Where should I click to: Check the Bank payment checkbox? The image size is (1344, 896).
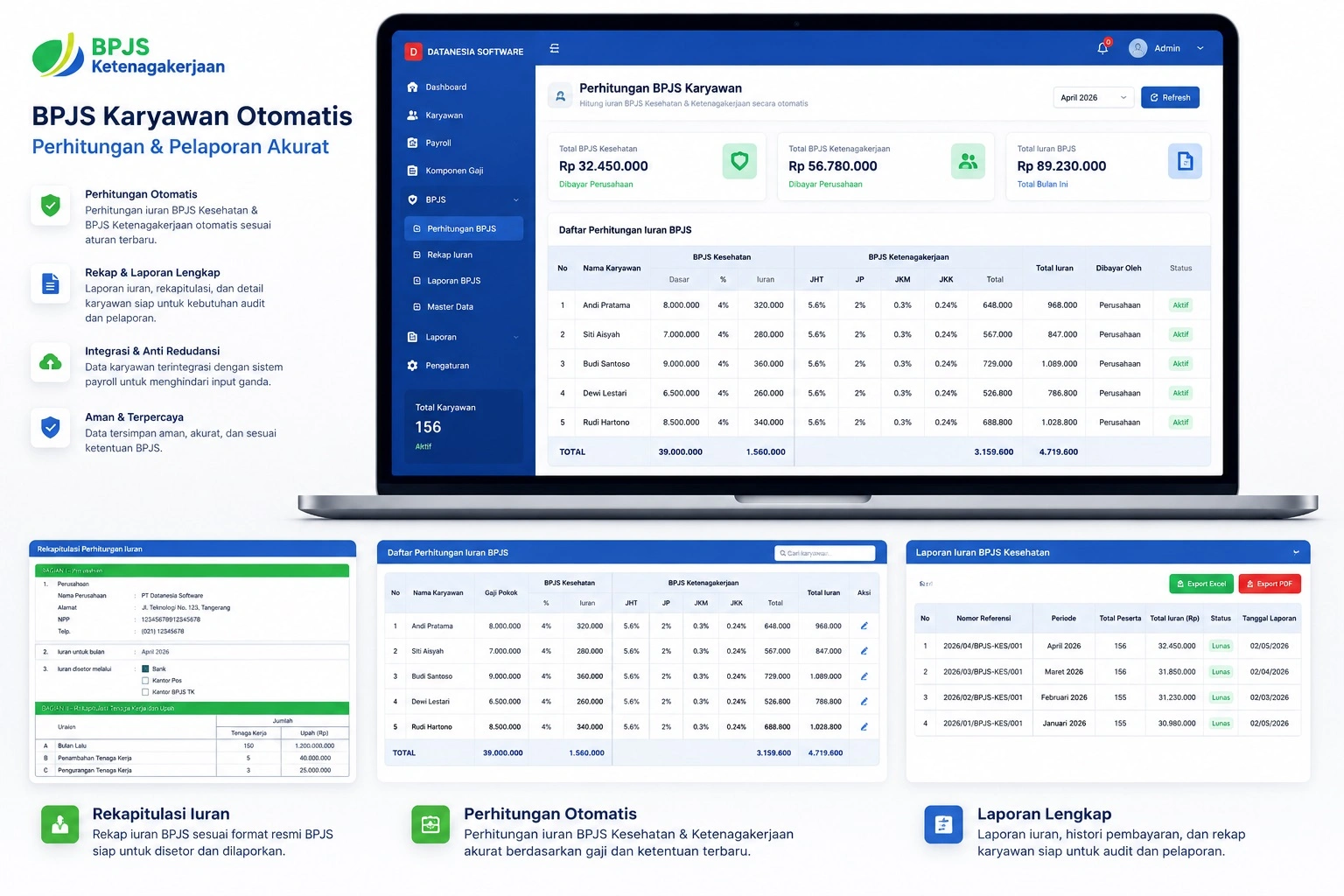145,668
